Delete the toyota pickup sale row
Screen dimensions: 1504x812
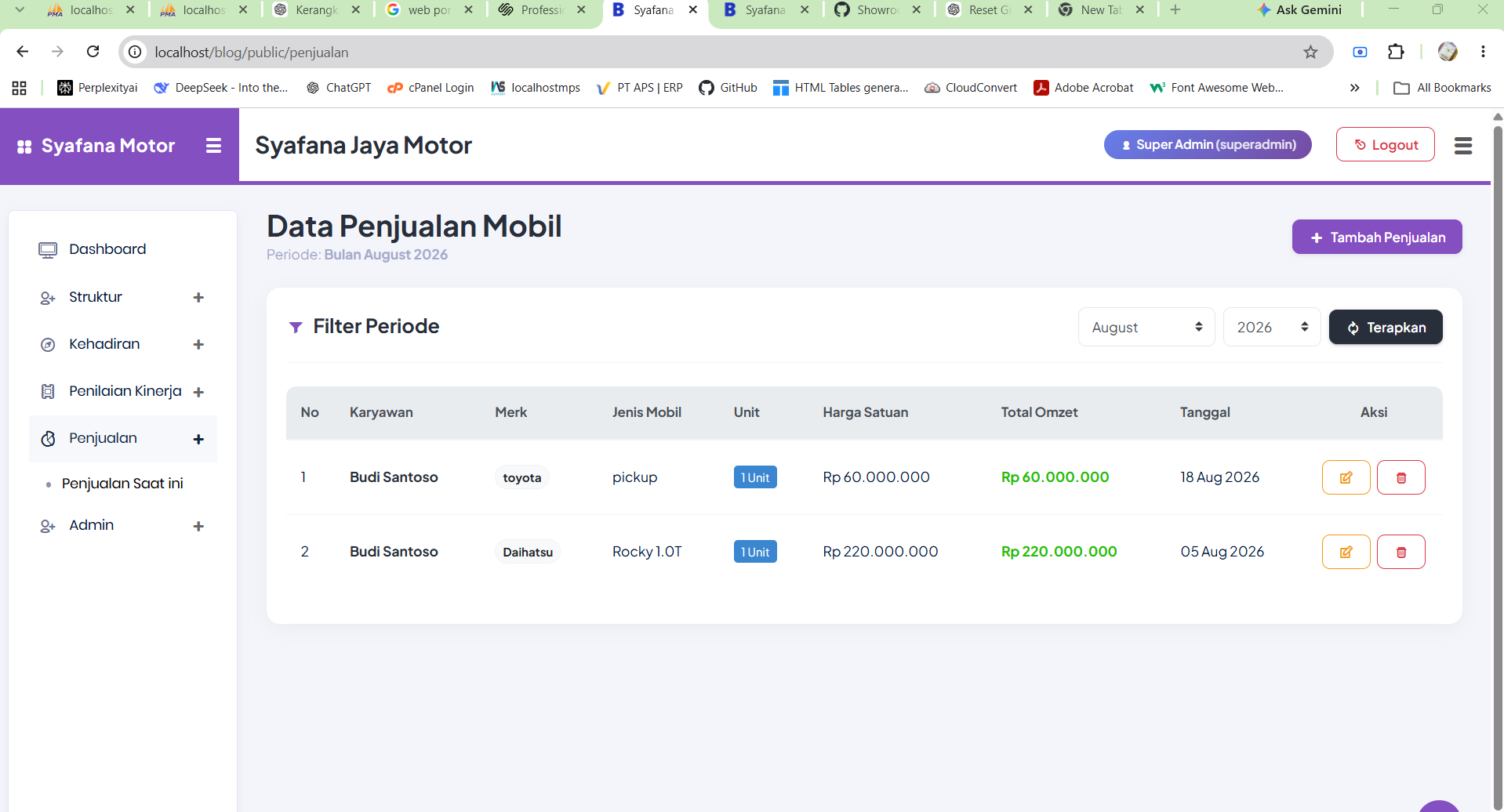[x=1400, y=477]
